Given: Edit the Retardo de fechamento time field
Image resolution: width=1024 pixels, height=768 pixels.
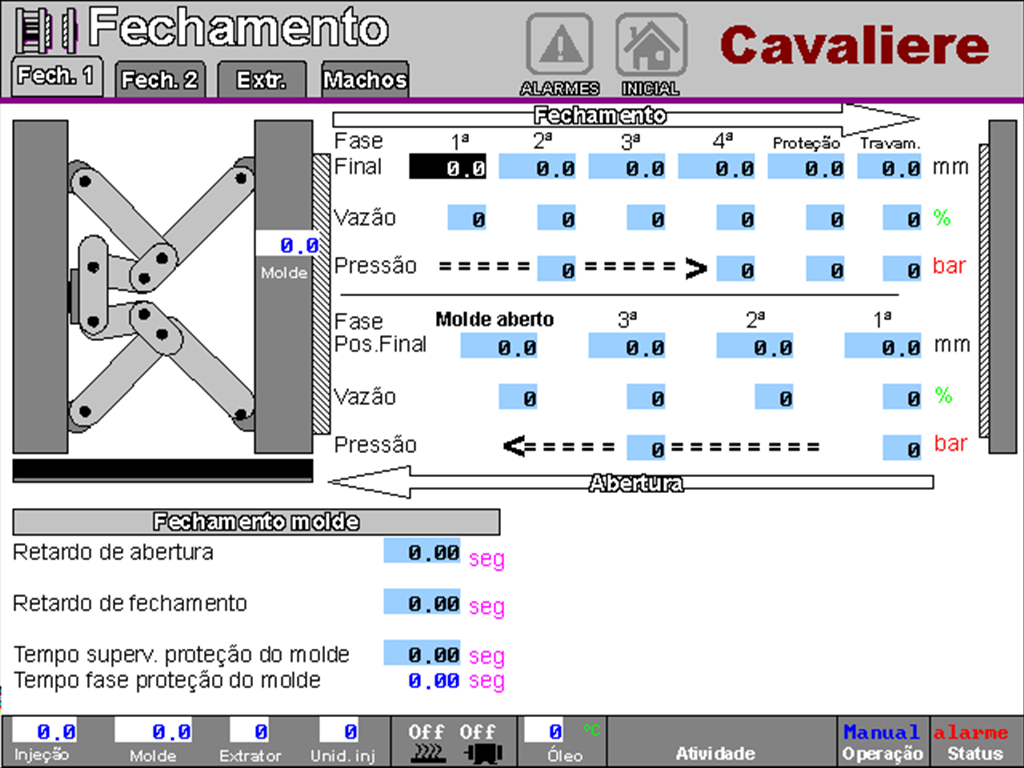Looking at the screenshot, I should click(x=422, y=603).
